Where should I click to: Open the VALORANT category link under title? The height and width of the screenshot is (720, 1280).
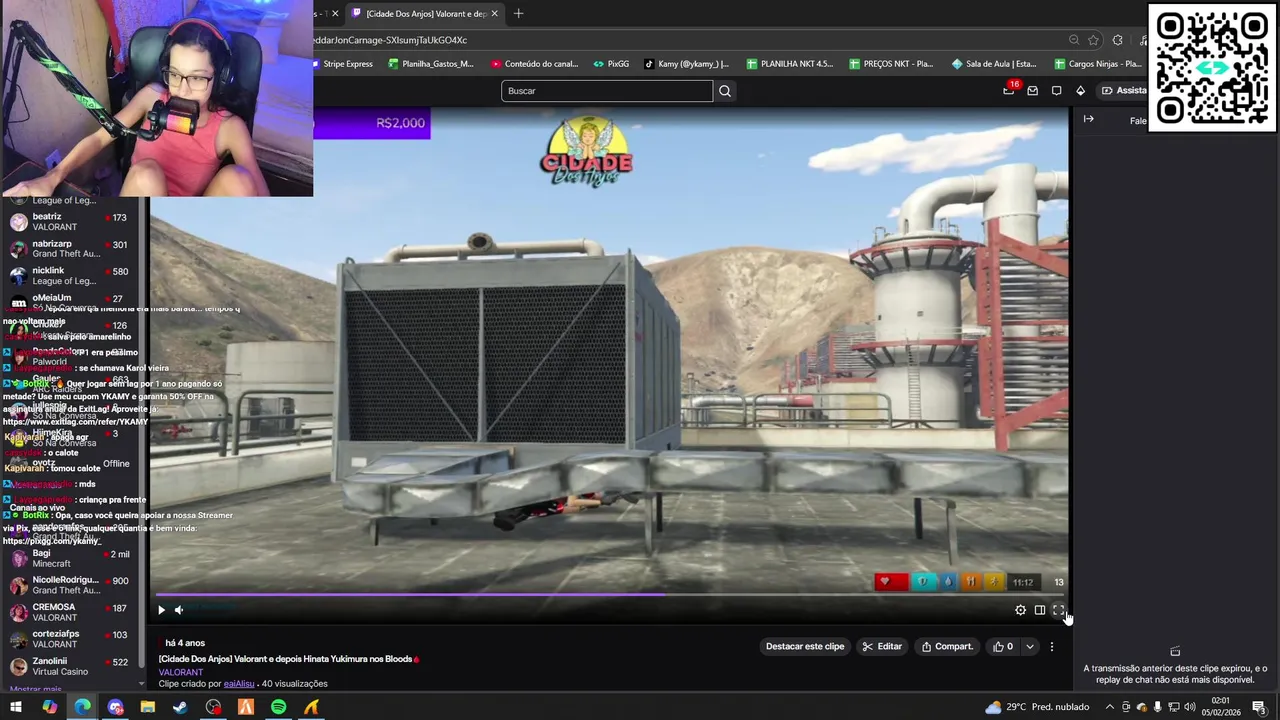(180, 672)
